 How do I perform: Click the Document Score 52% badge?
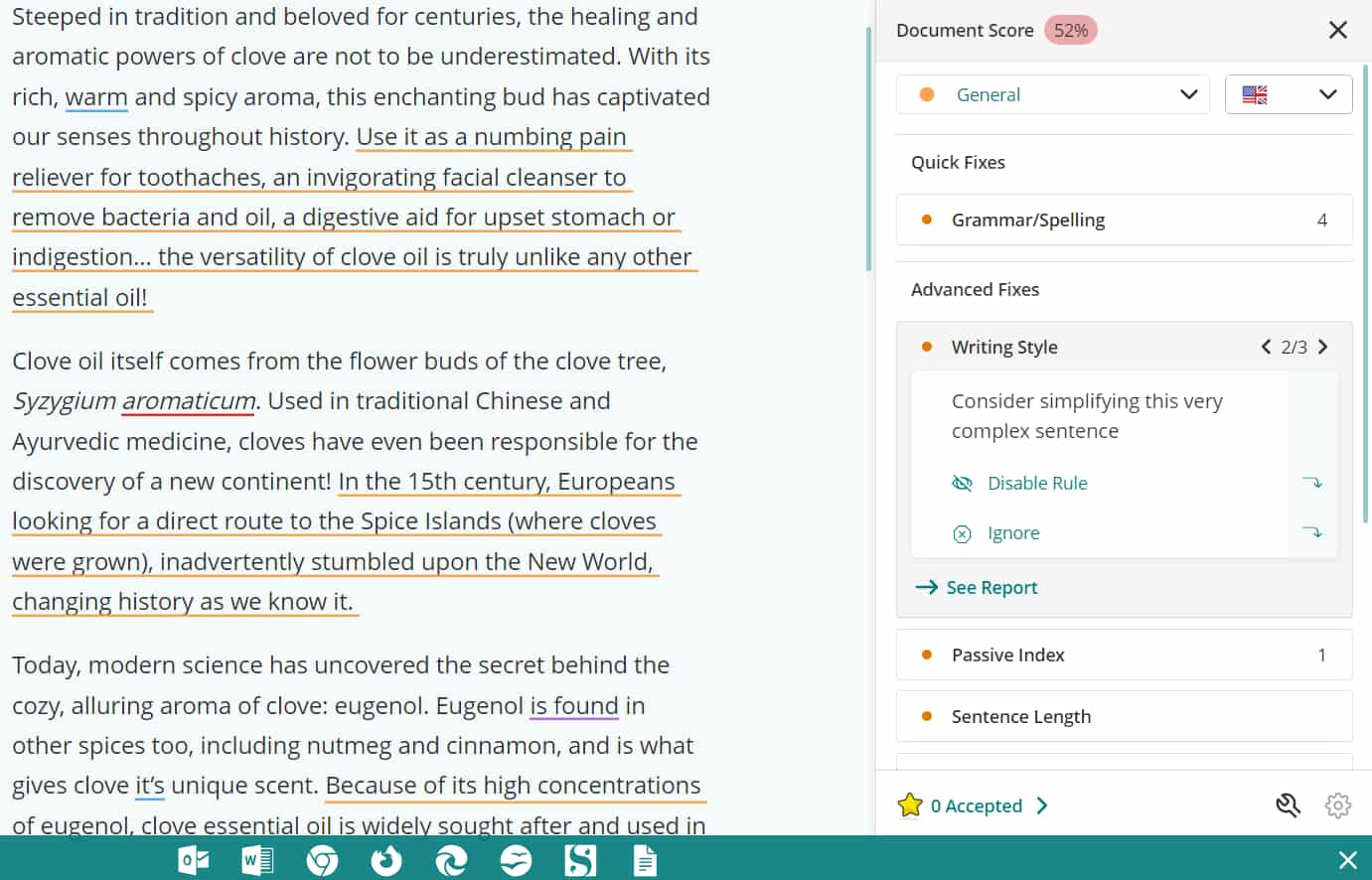click(x=1071, y=30)
